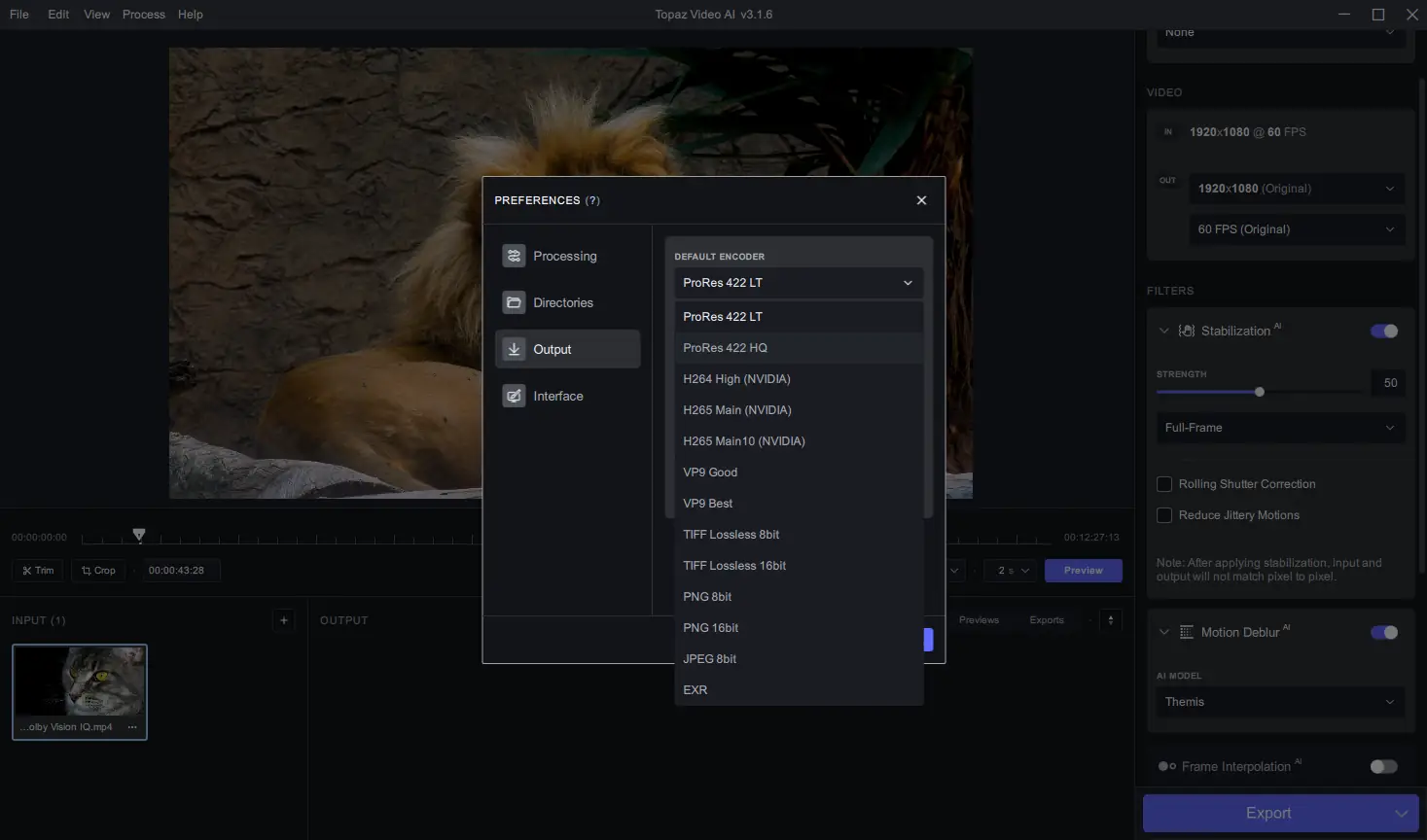Pick PNG 16bit output format
Screen dimensions: 1427x840
point(799,628)
